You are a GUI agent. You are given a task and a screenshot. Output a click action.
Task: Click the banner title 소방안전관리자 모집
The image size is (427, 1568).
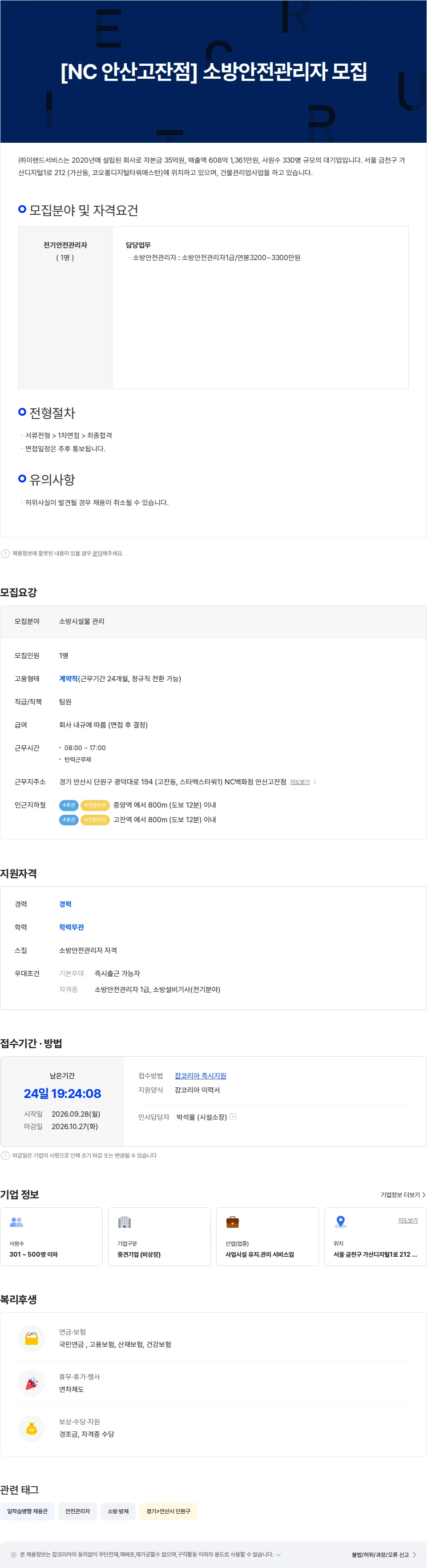coord(285,72)
